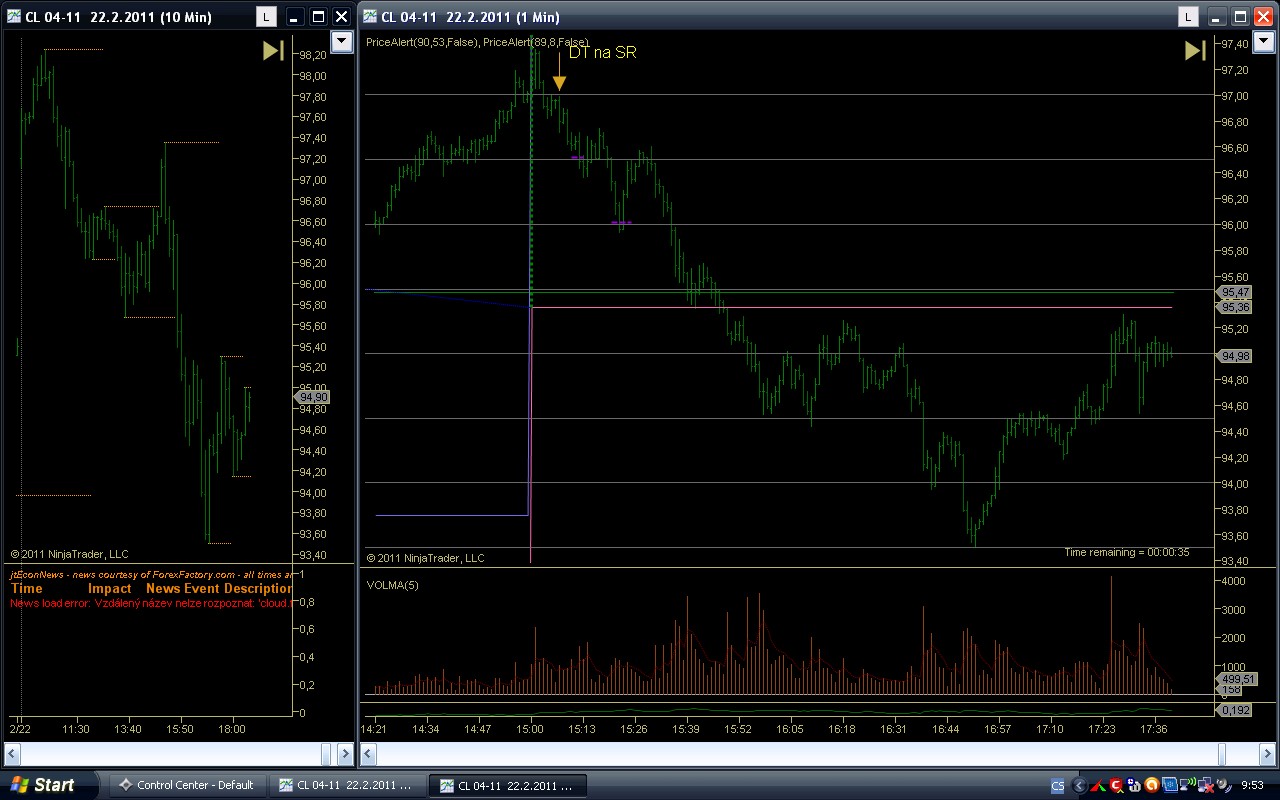Click the CS language indicator in the taskbar
Image resolution: width=1280 pixels, height=800 pixels.
click(1058, 787)
